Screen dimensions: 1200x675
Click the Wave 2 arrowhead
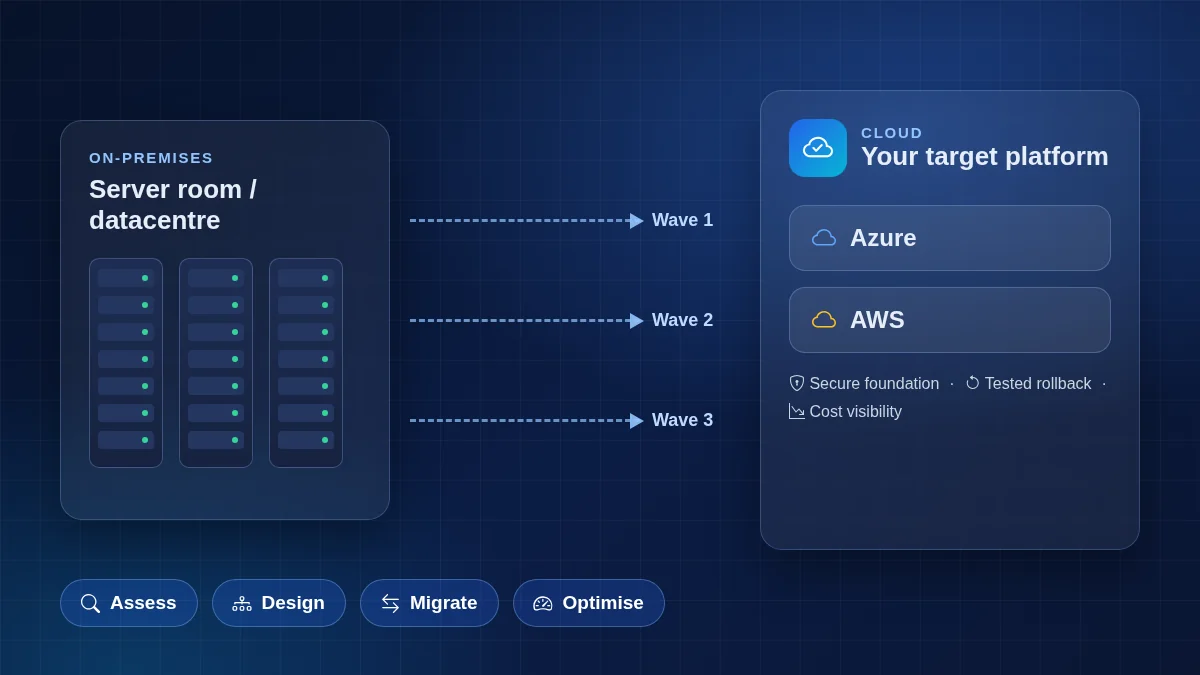[x=637, y=321]
